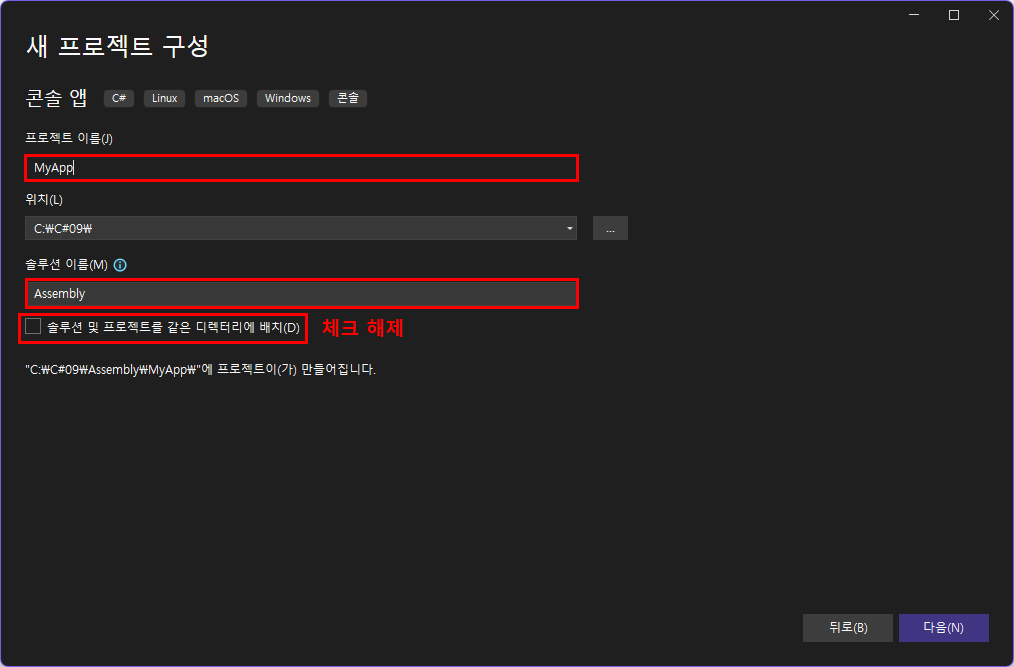Viewport: 1014px width, 667px height.
Task: Click the 다음(N) next button
Action: (944, 628)
